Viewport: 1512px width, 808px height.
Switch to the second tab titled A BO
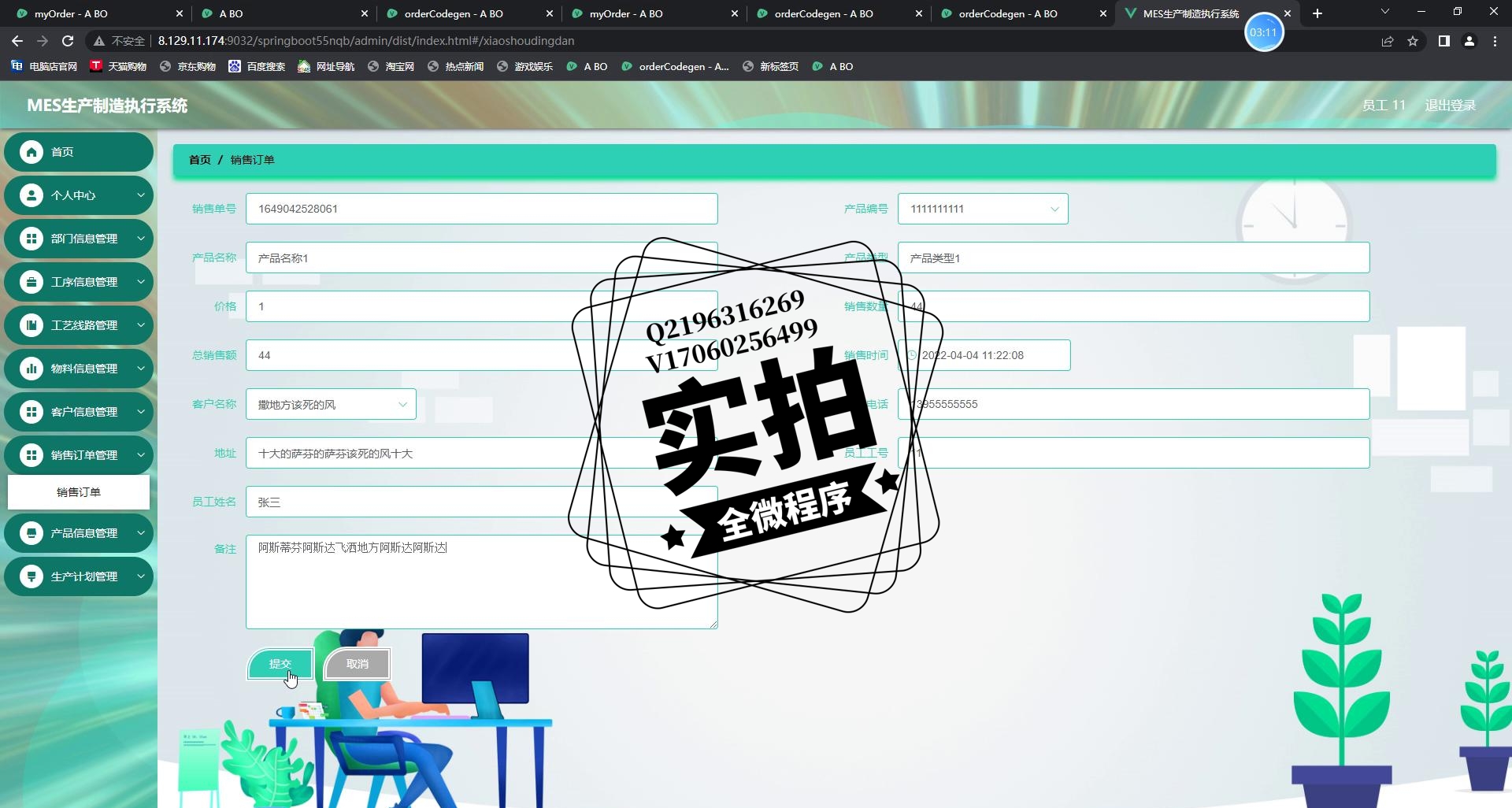[283, 13]
